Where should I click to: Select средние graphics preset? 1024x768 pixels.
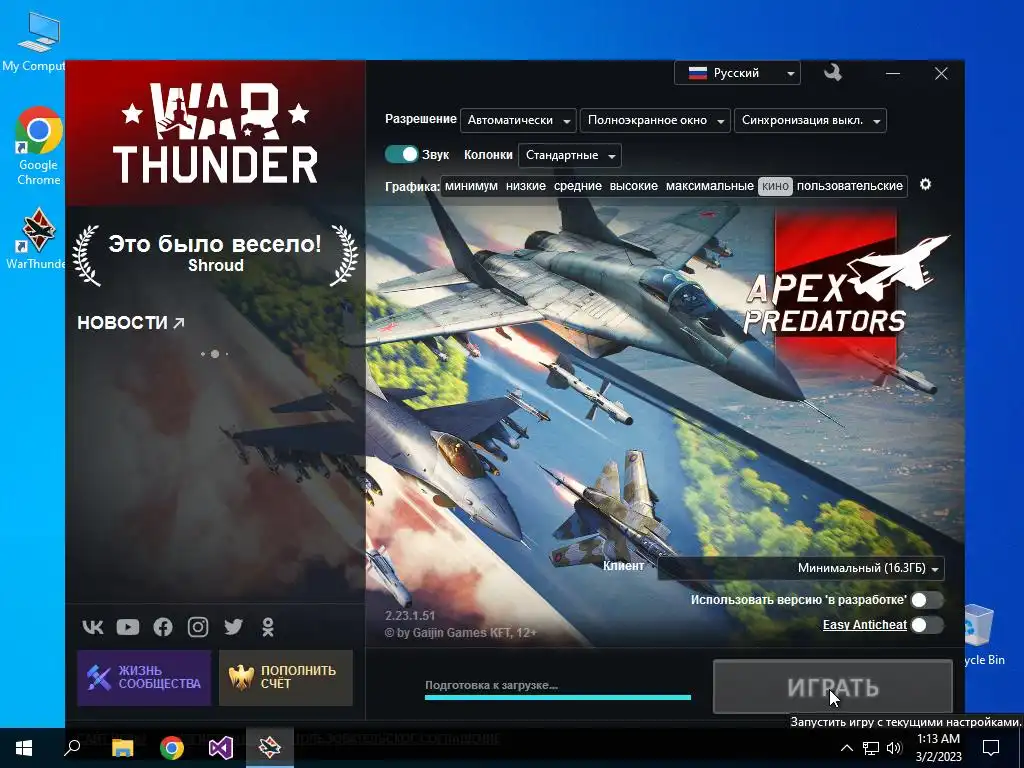pyautogui.click(x=578, y=186)
